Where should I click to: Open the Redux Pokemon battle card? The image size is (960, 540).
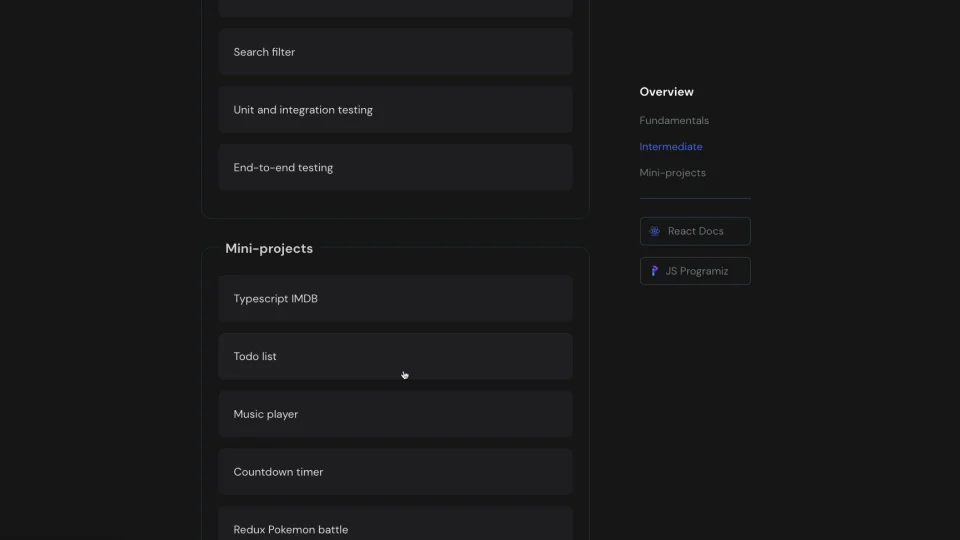tap(395, 525)
